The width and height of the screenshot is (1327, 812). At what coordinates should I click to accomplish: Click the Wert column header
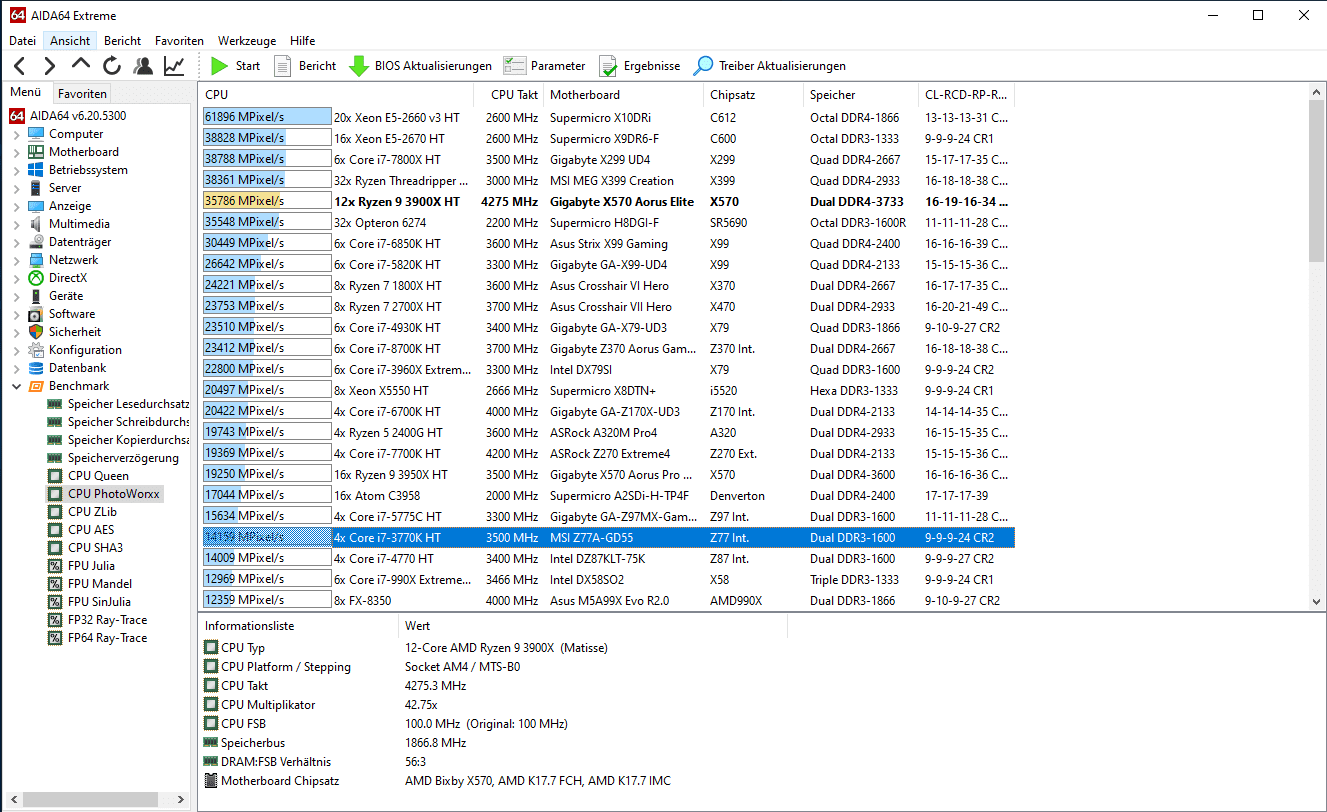click(x=592, y=626)
